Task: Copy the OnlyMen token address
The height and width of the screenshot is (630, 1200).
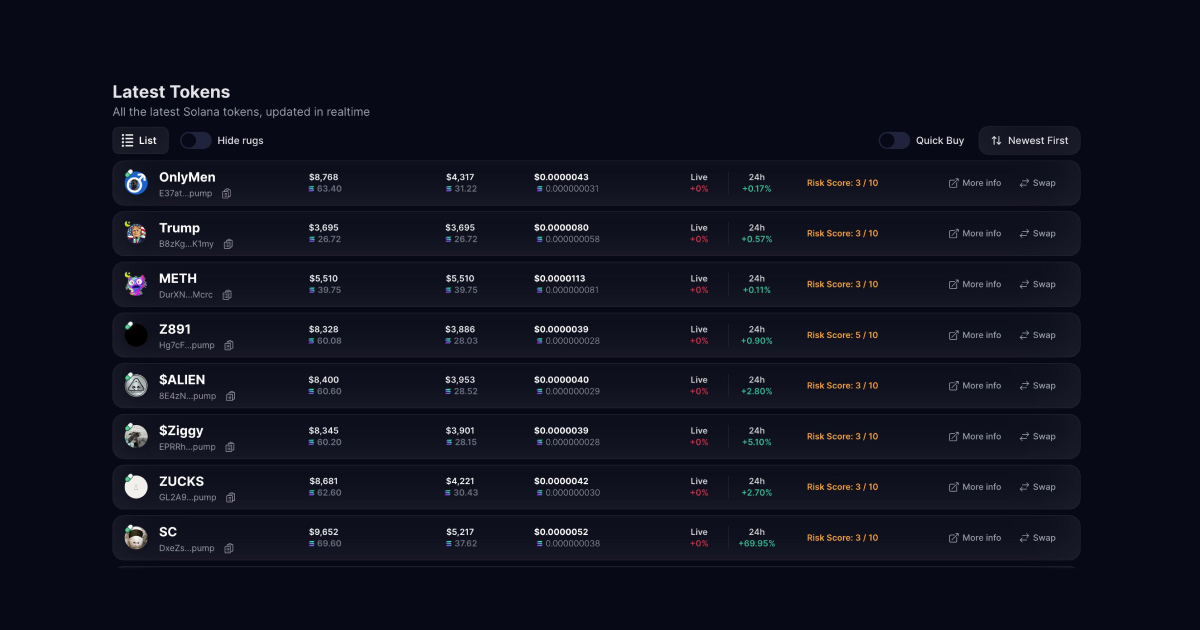Action: [x=227, y=193]
